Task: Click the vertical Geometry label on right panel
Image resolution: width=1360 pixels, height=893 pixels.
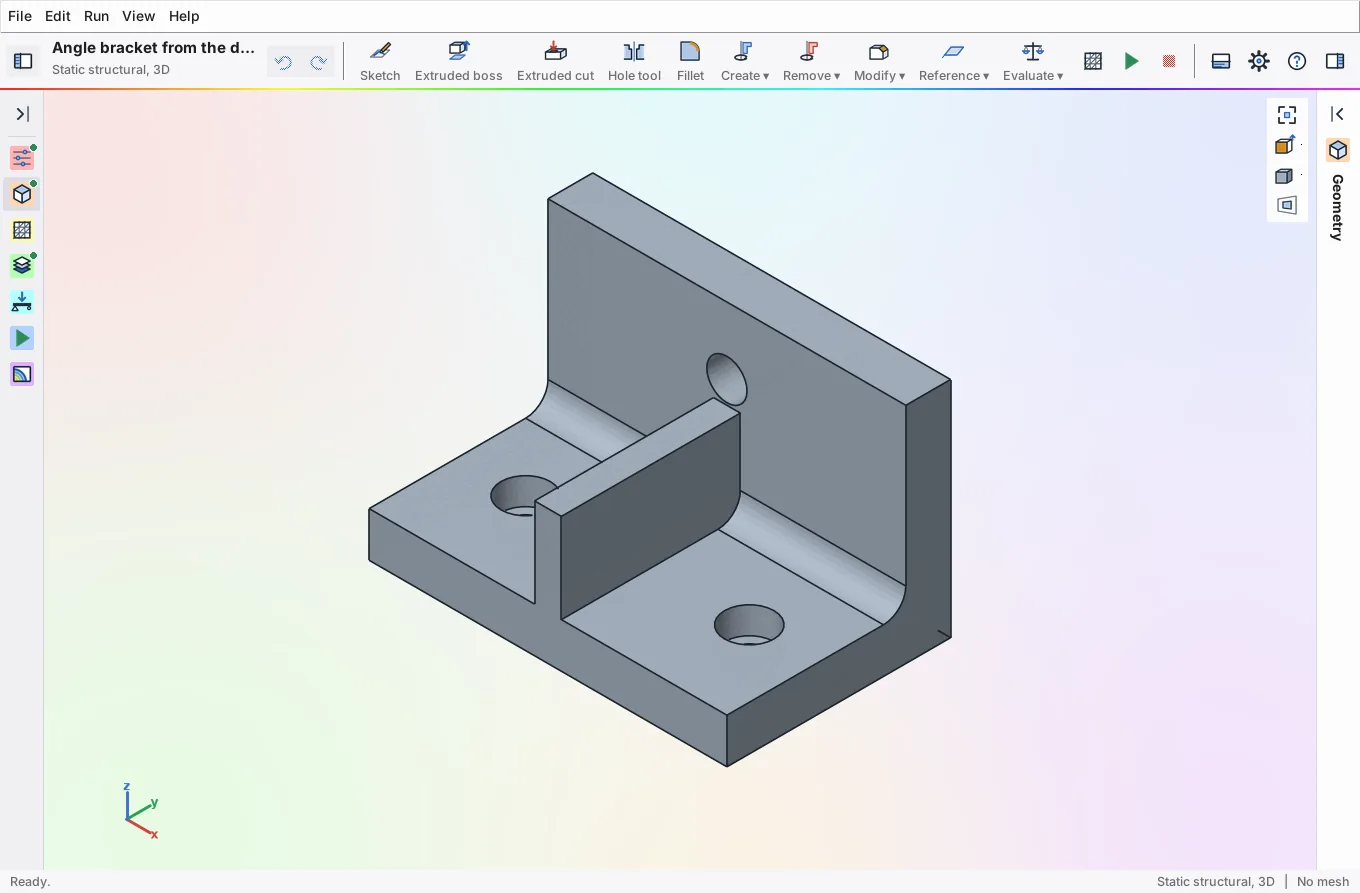Action: point(1338,208)
